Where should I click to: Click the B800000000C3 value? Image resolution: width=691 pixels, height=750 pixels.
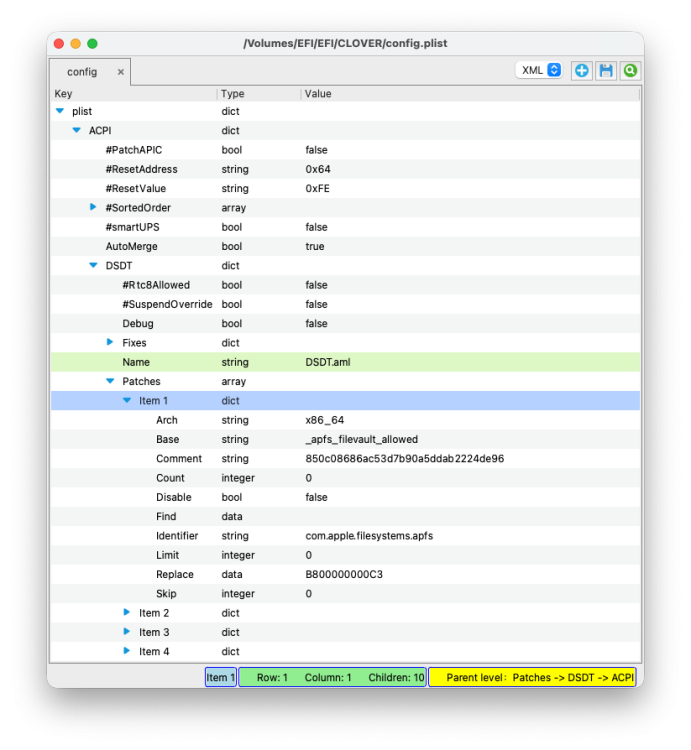point(344,574)
